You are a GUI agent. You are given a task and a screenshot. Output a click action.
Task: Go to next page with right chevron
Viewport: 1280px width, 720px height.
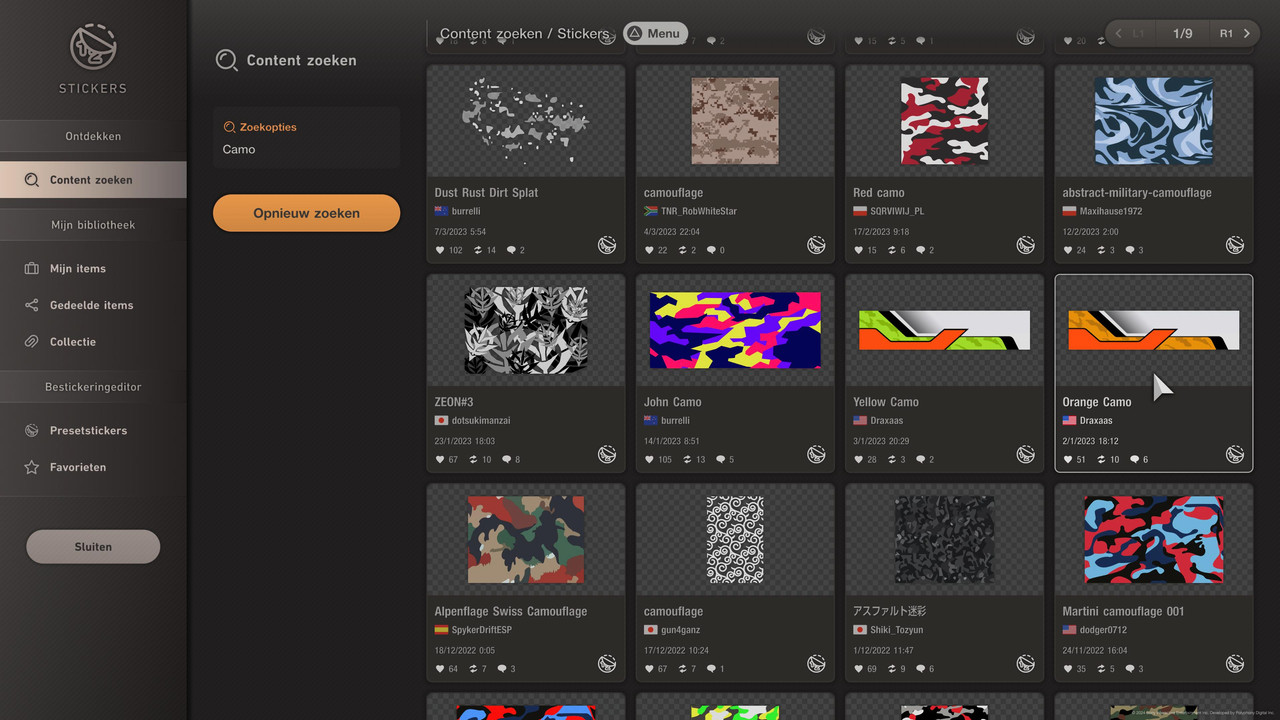click(x=1247, y=33)
